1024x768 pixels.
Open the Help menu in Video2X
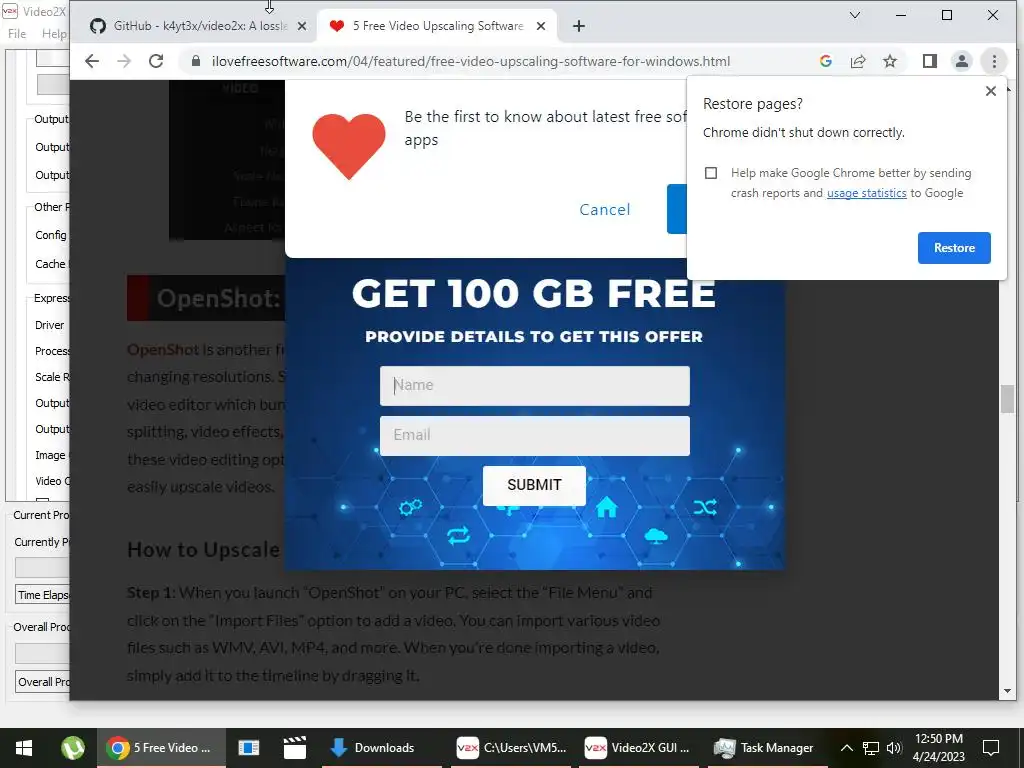(x=54, y=34)
